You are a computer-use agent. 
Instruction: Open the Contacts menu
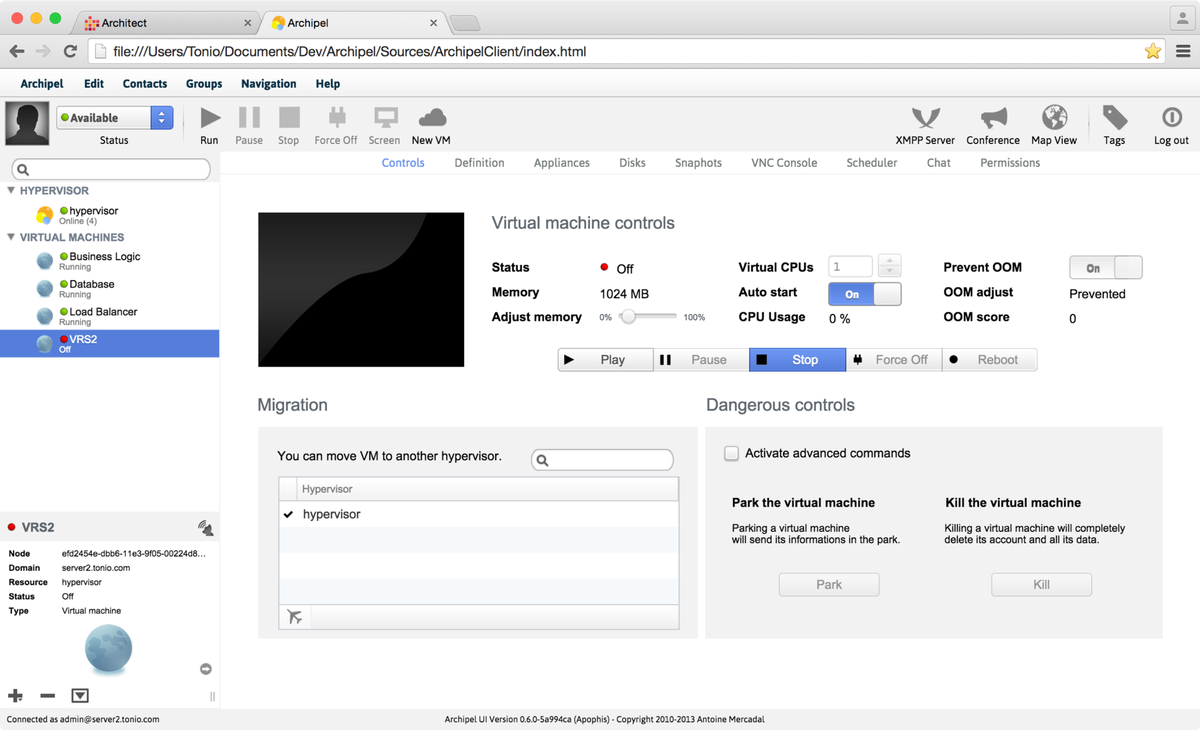[145, 84]
